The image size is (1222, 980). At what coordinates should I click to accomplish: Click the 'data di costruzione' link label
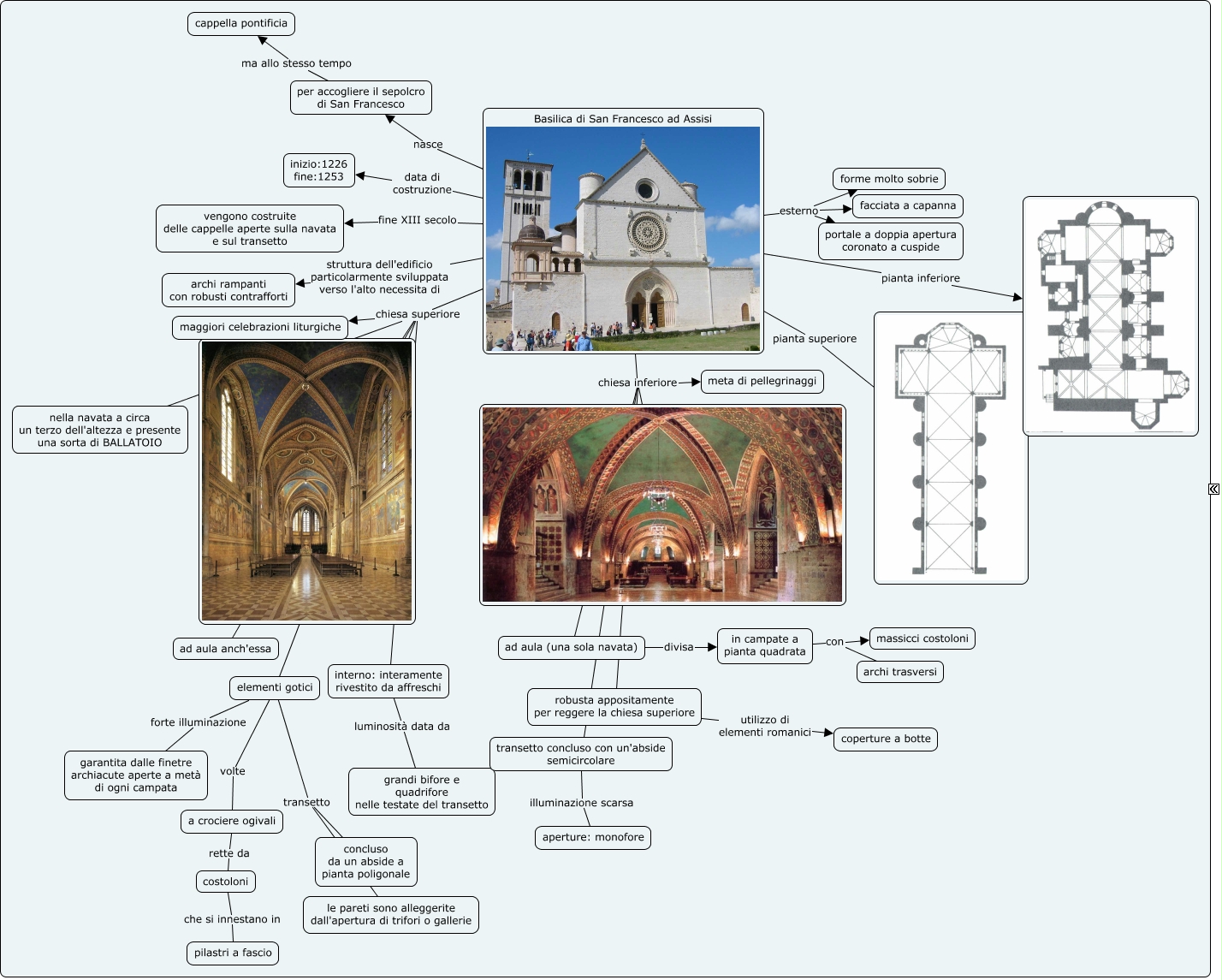coord(422,183)
